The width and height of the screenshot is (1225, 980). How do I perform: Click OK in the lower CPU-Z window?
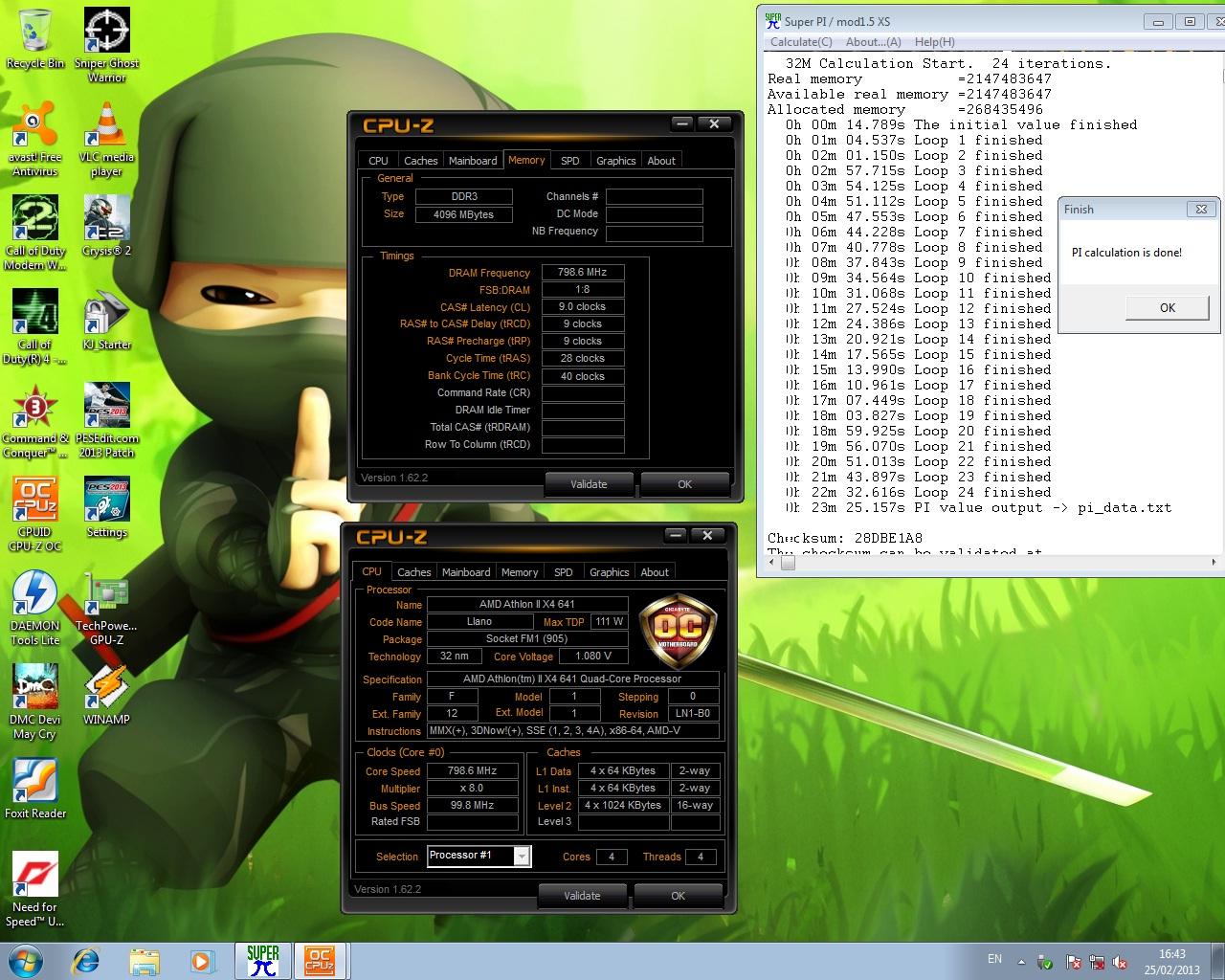coord(678,896)
